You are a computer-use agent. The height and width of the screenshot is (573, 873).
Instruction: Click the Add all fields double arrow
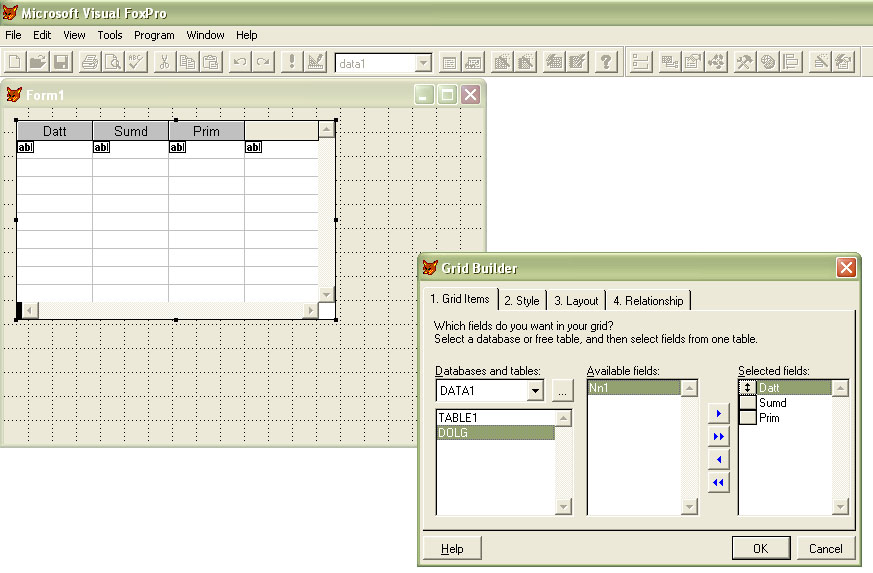(718, 437)
